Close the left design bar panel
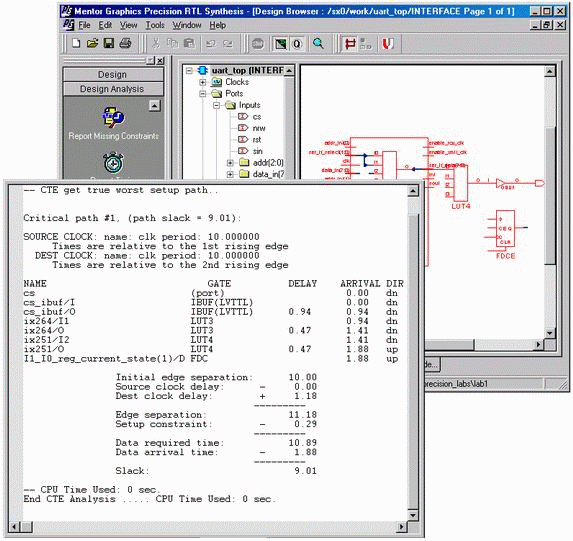 160,61
